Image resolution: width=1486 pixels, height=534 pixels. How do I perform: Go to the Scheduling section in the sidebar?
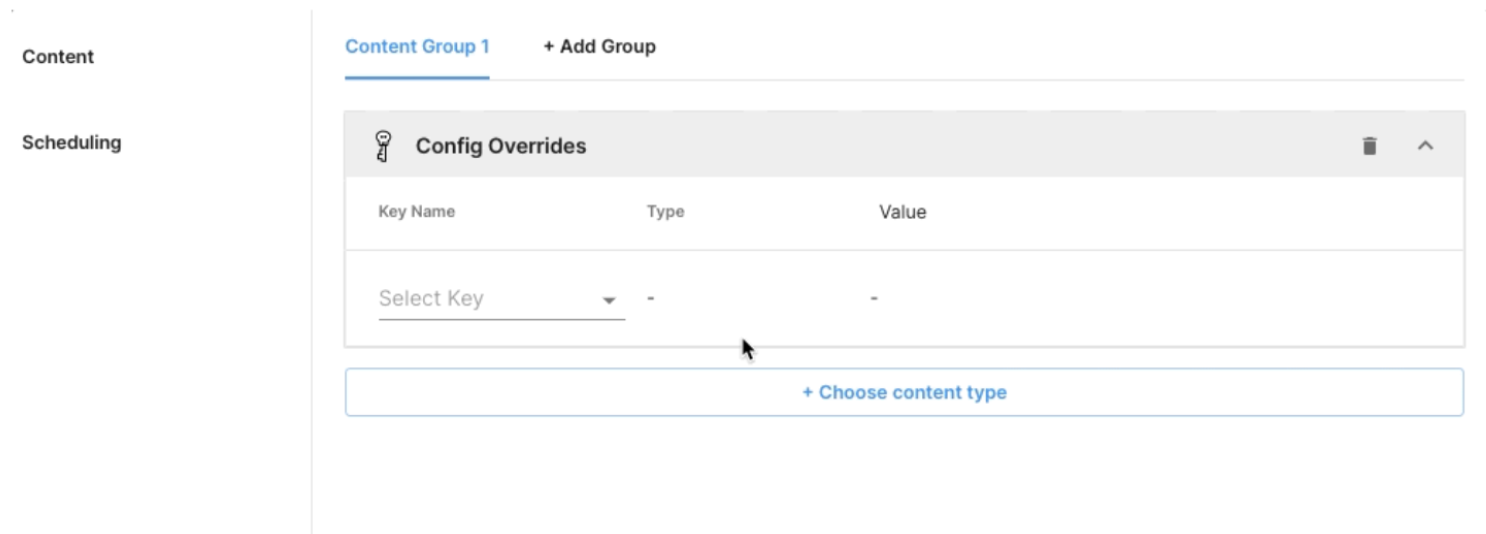pyautogui.click(x=72, y=142)
